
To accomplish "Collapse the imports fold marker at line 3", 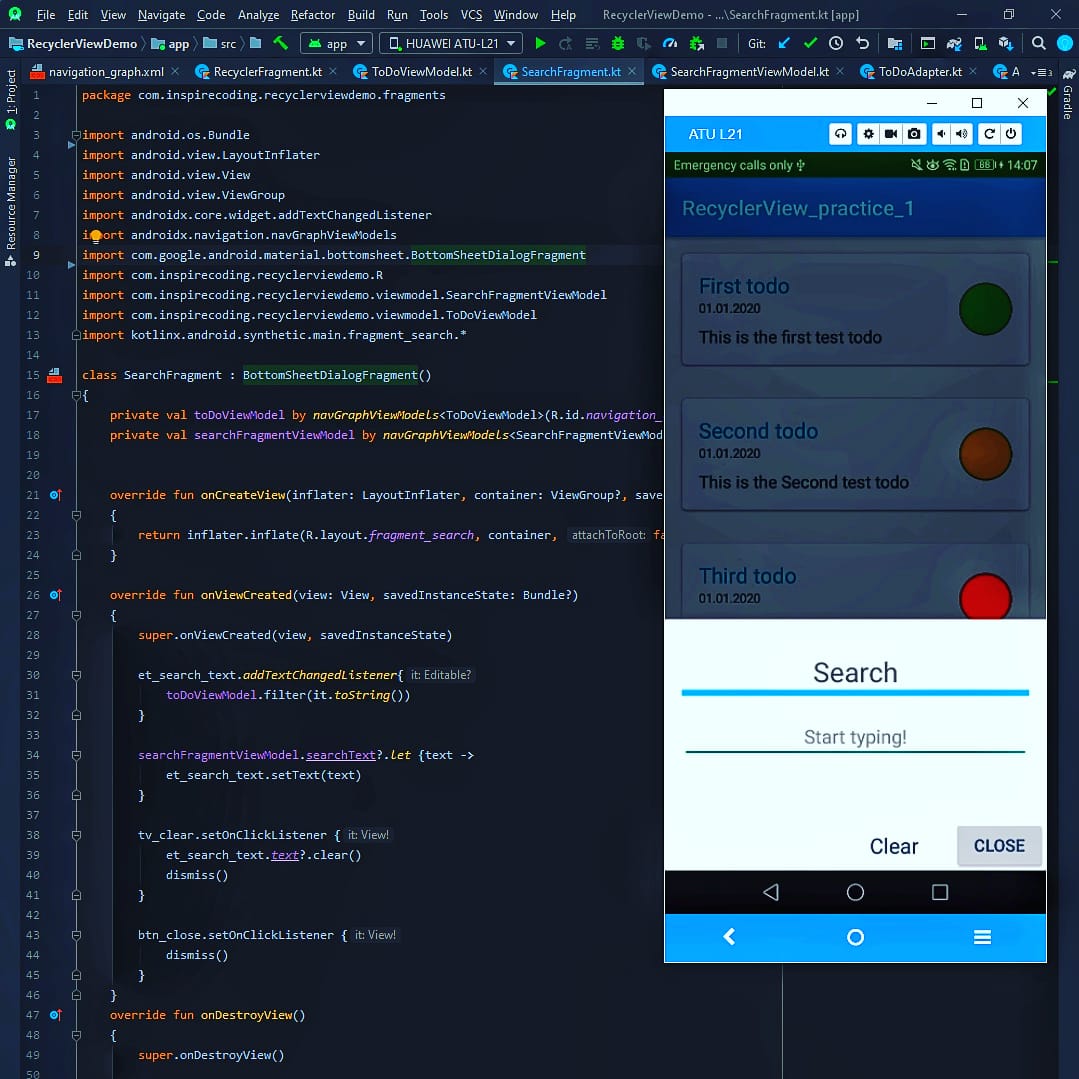I will 76,135.
